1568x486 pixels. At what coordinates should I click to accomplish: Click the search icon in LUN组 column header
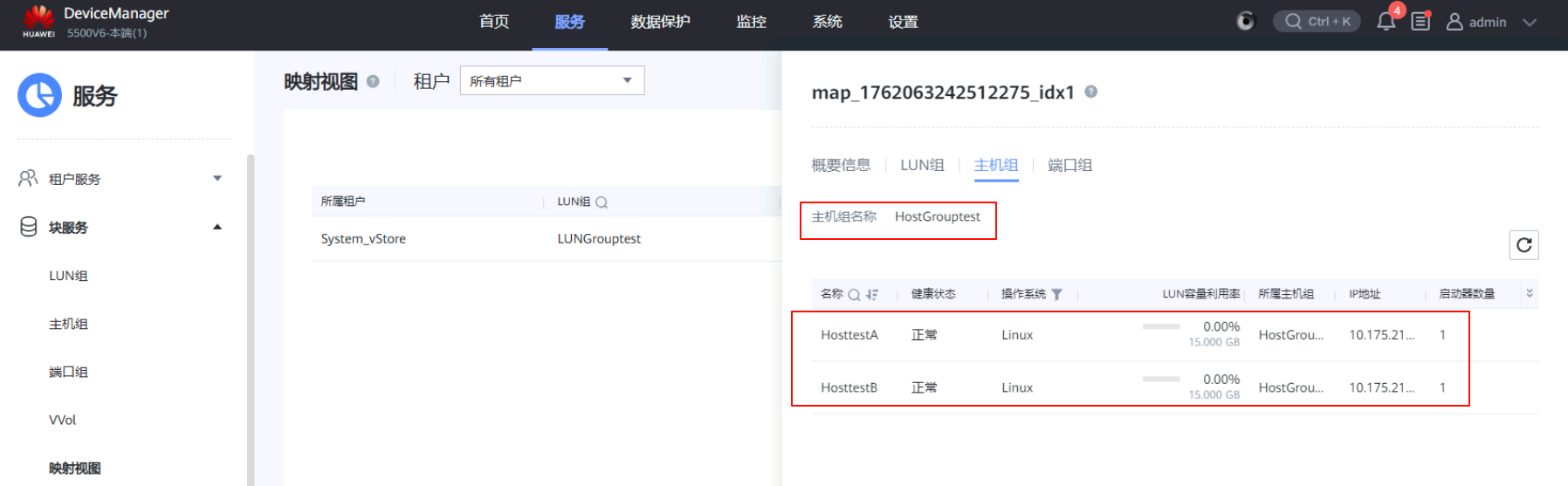(602, 202)
